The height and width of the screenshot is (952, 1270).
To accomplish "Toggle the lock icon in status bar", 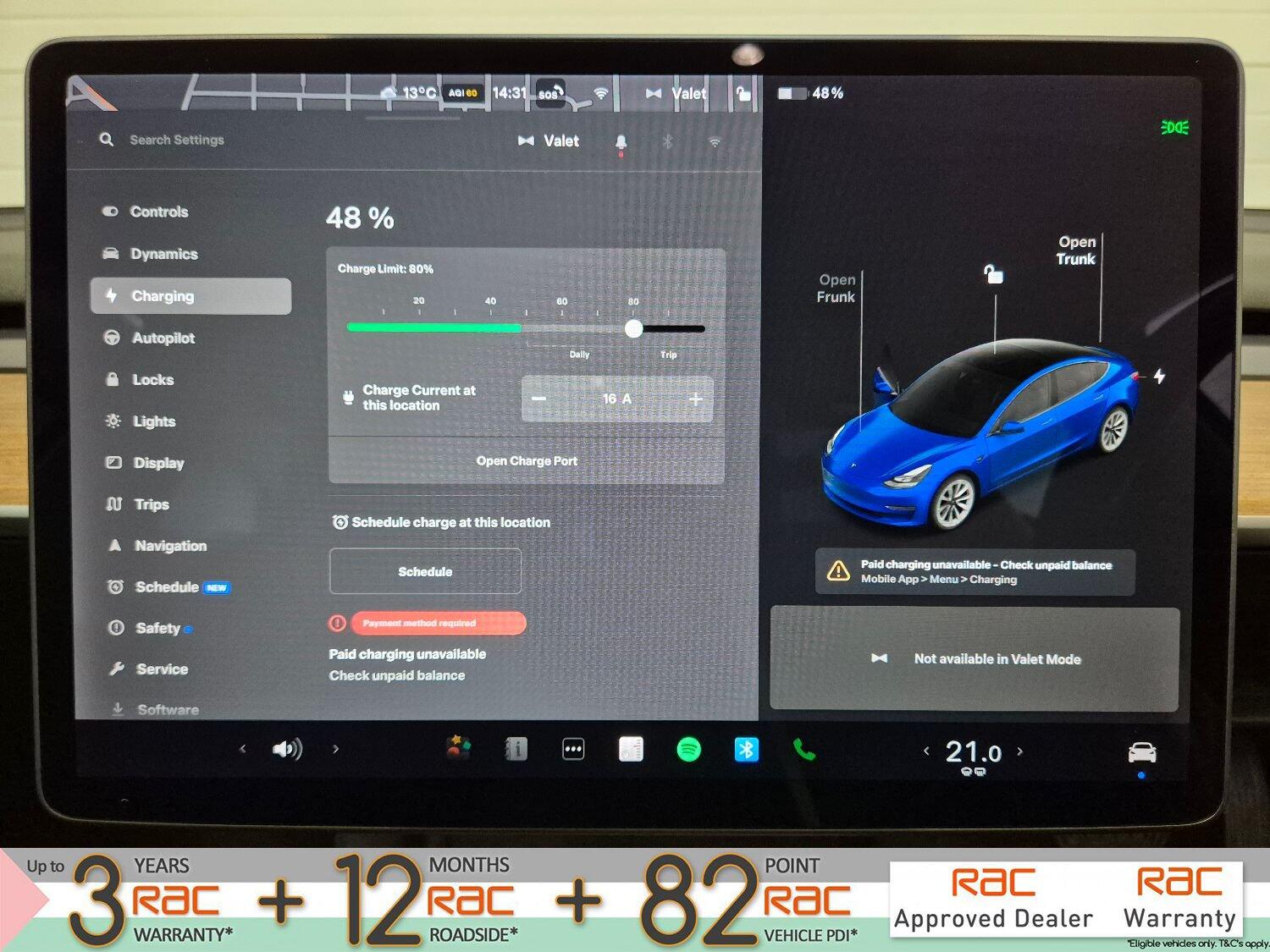I will point(743,93).
